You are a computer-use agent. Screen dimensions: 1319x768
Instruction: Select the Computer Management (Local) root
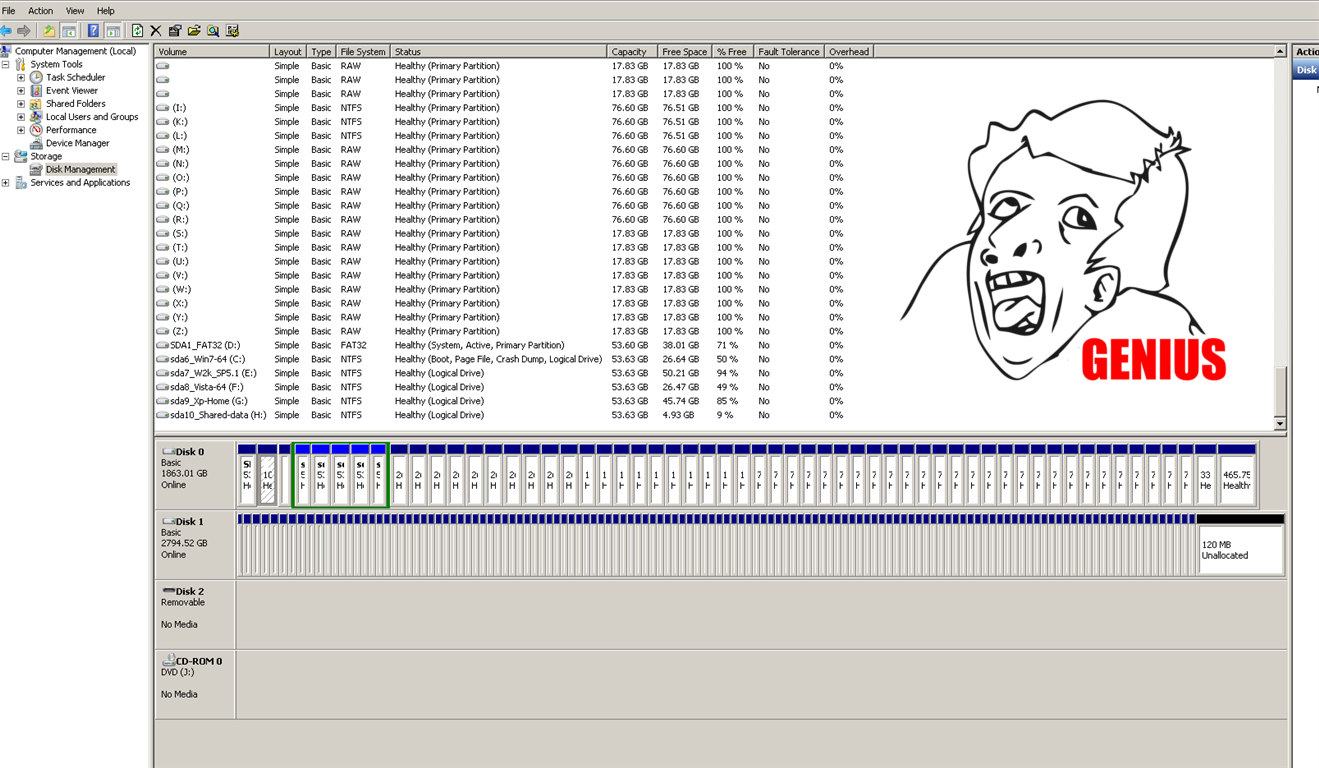point(75,51)
